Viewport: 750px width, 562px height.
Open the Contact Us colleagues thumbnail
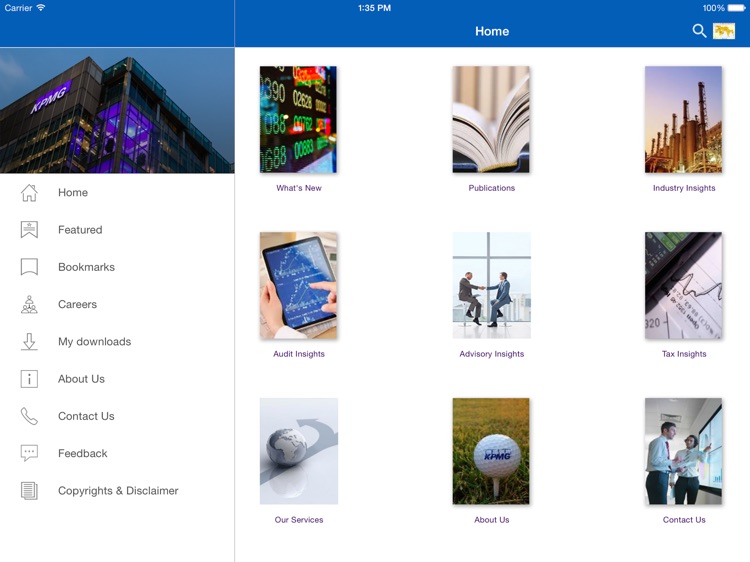pos(684,451)
